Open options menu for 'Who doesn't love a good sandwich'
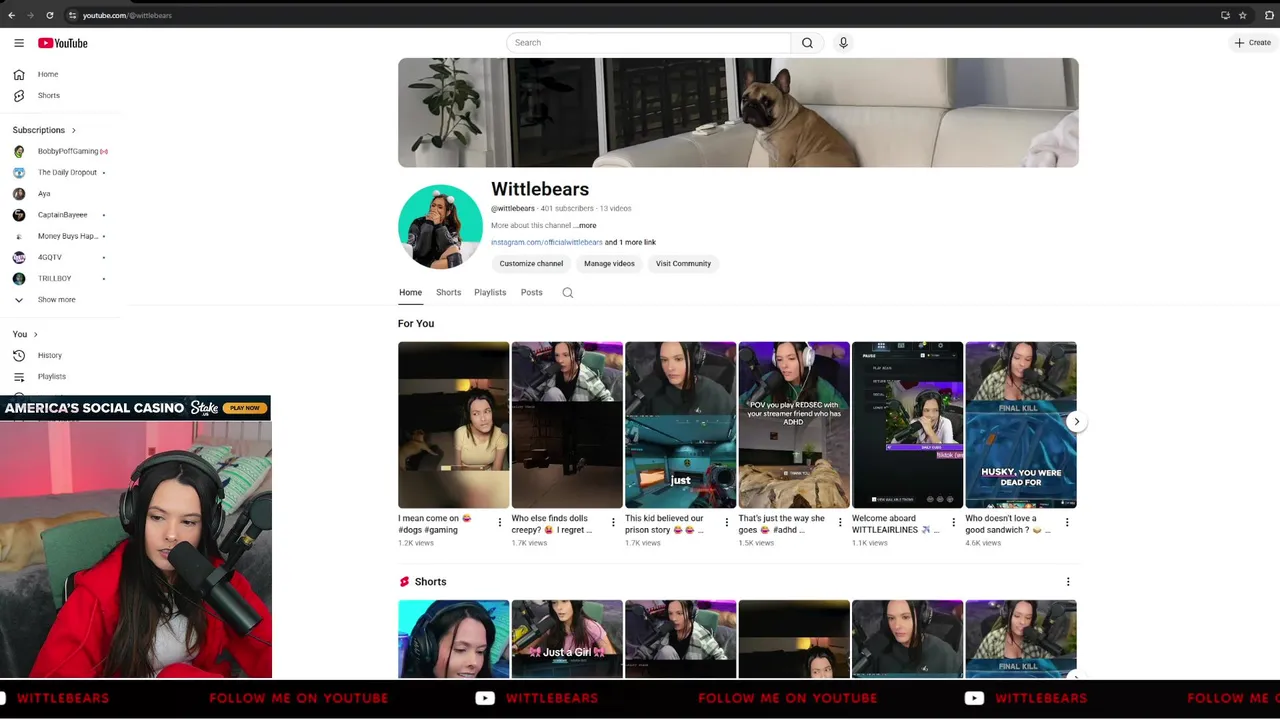 click(x=1067, y=522)
